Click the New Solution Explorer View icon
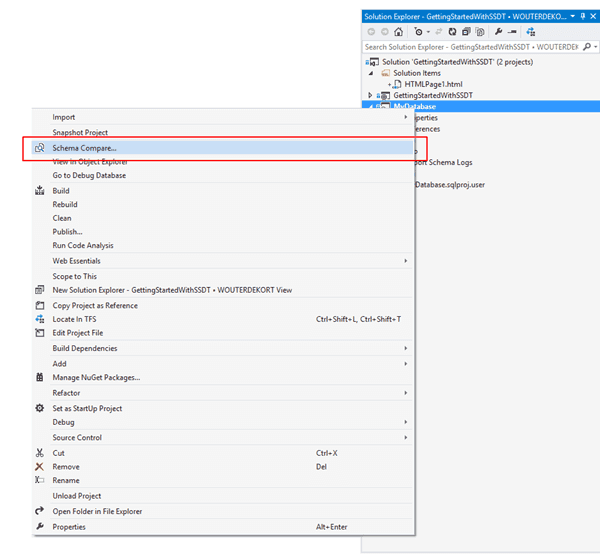Viewport: 600px width, 558px height. [x=40, y=290]
